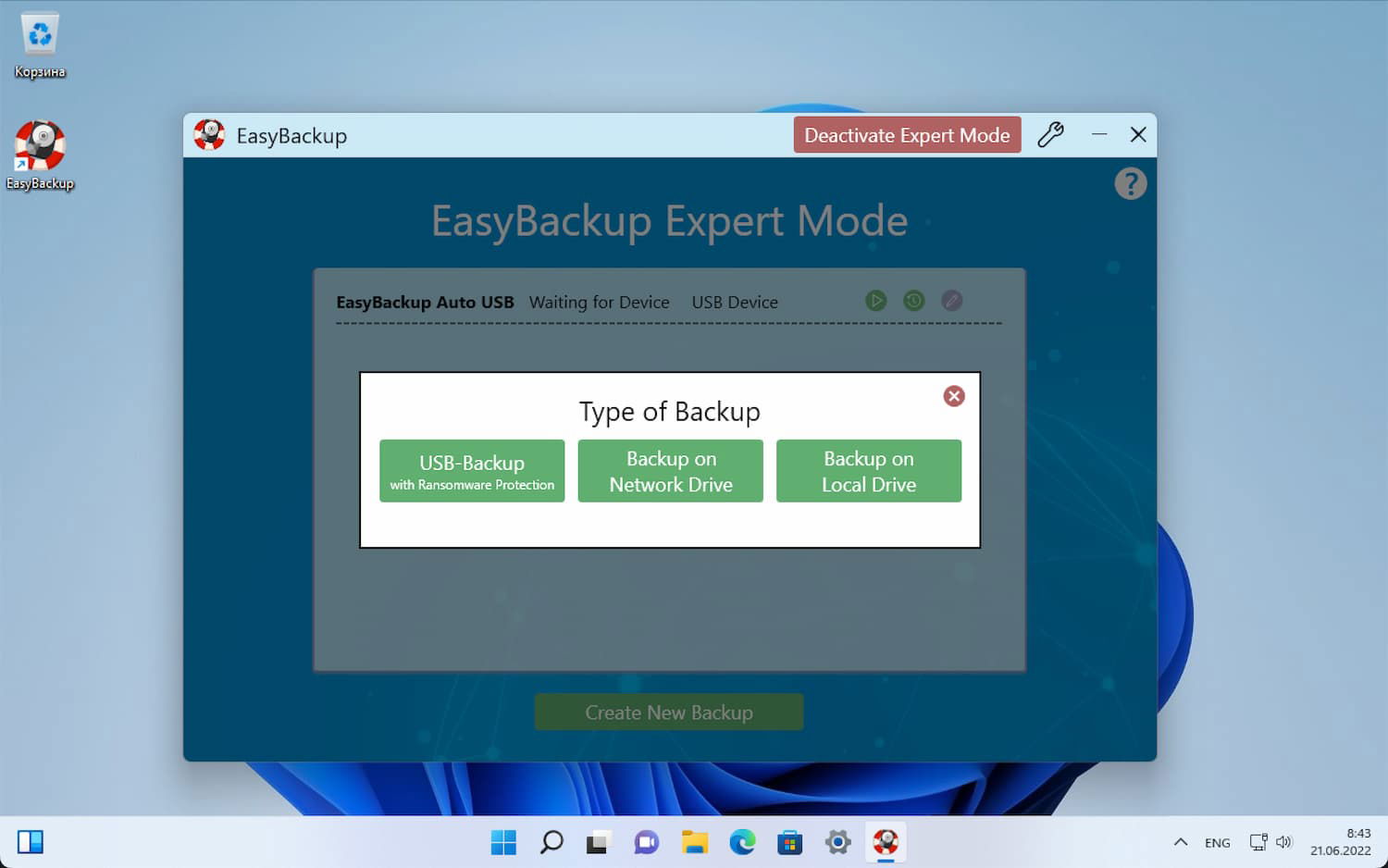This screenshot has height=868, width=1388.
Task: Pick Backup on Local Drive
Action: point(869,471)
